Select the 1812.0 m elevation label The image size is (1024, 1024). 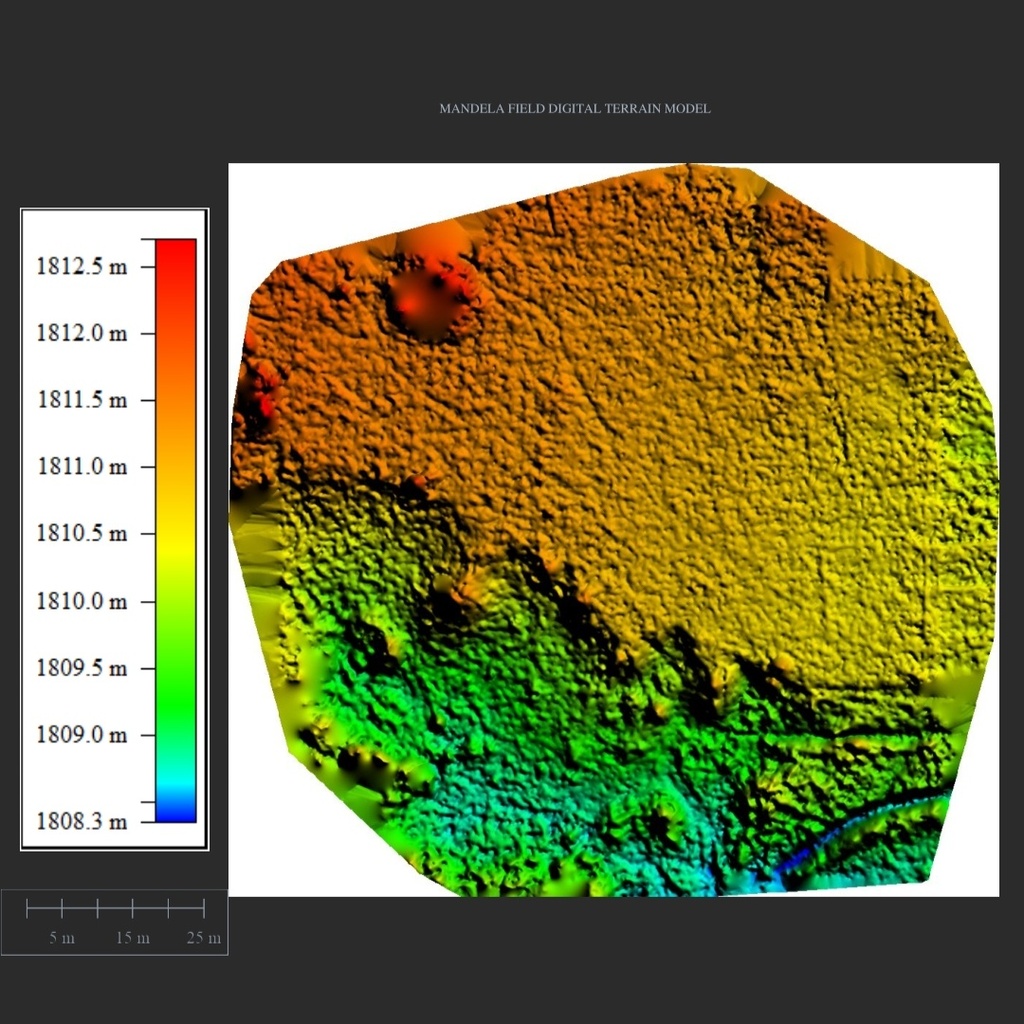click(x=82, y=333)
